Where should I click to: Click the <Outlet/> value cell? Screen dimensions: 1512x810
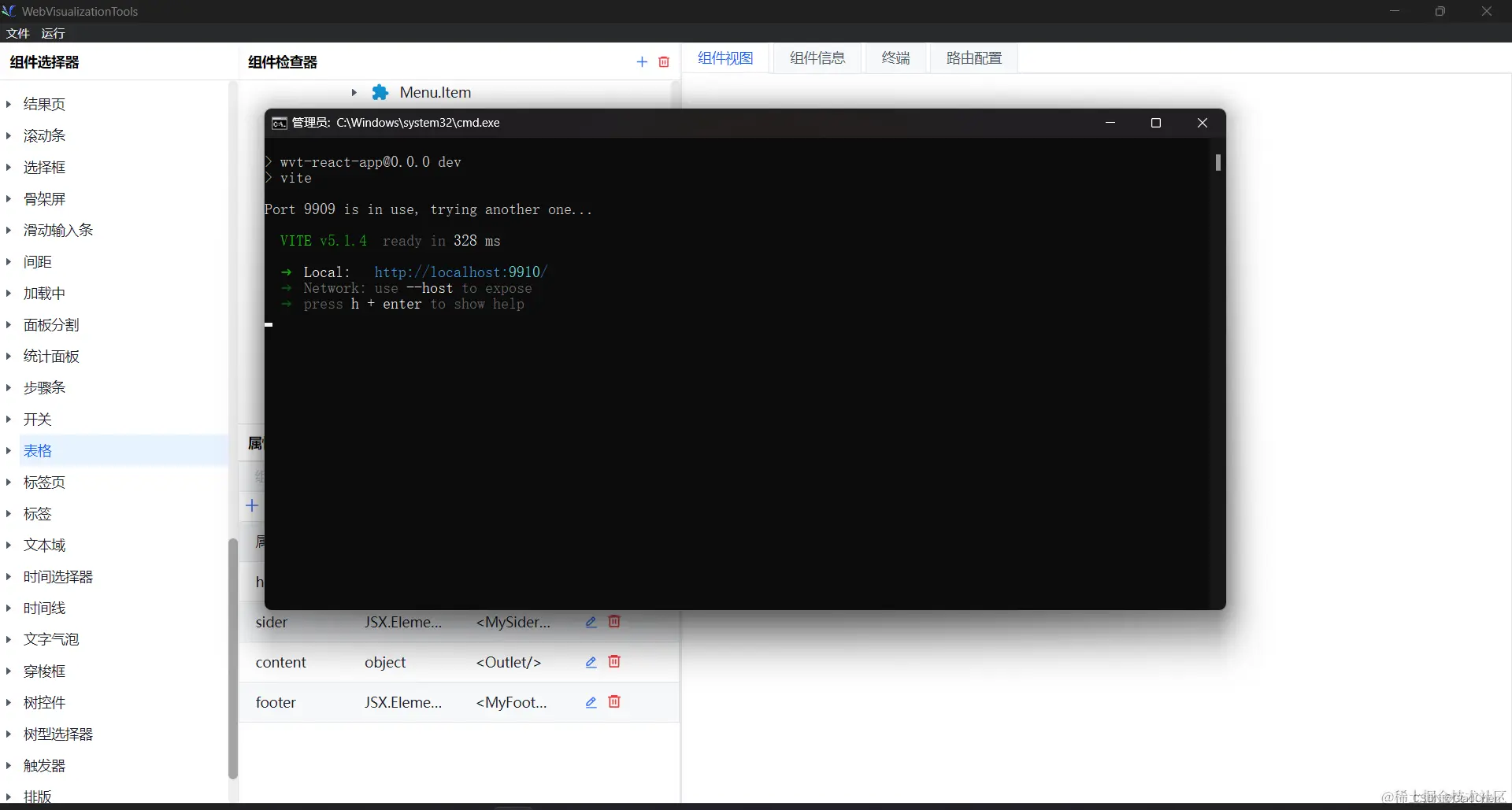[509, 662]
